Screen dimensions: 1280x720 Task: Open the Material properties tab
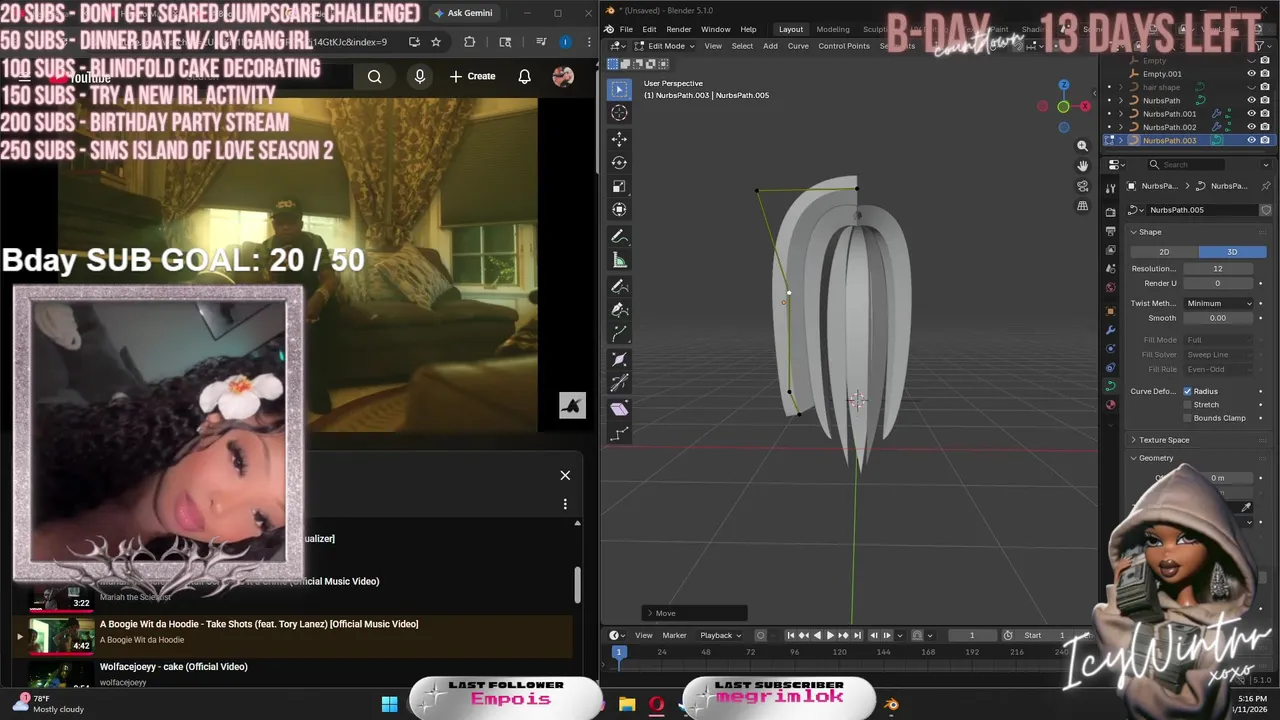1110,405
